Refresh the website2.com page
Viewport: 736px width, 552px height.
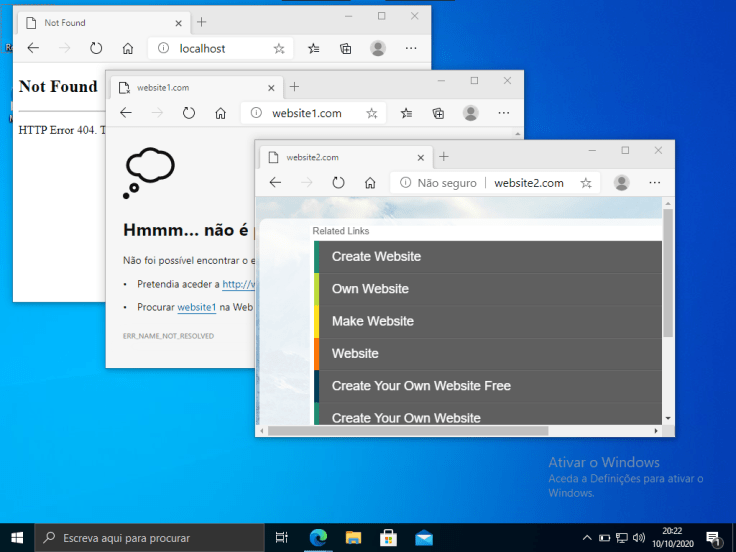338,183
